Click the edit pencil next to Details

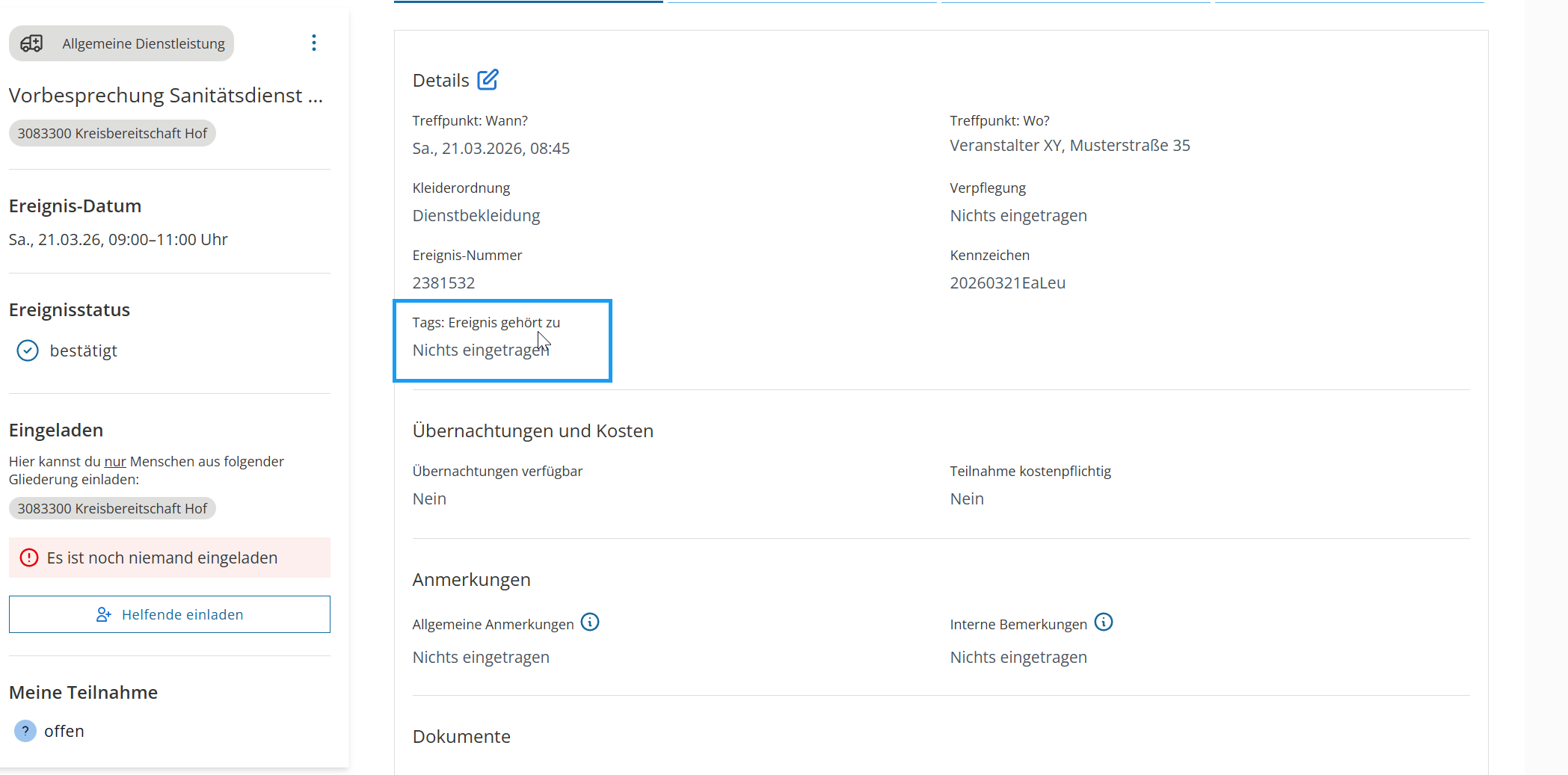[488, 79]
